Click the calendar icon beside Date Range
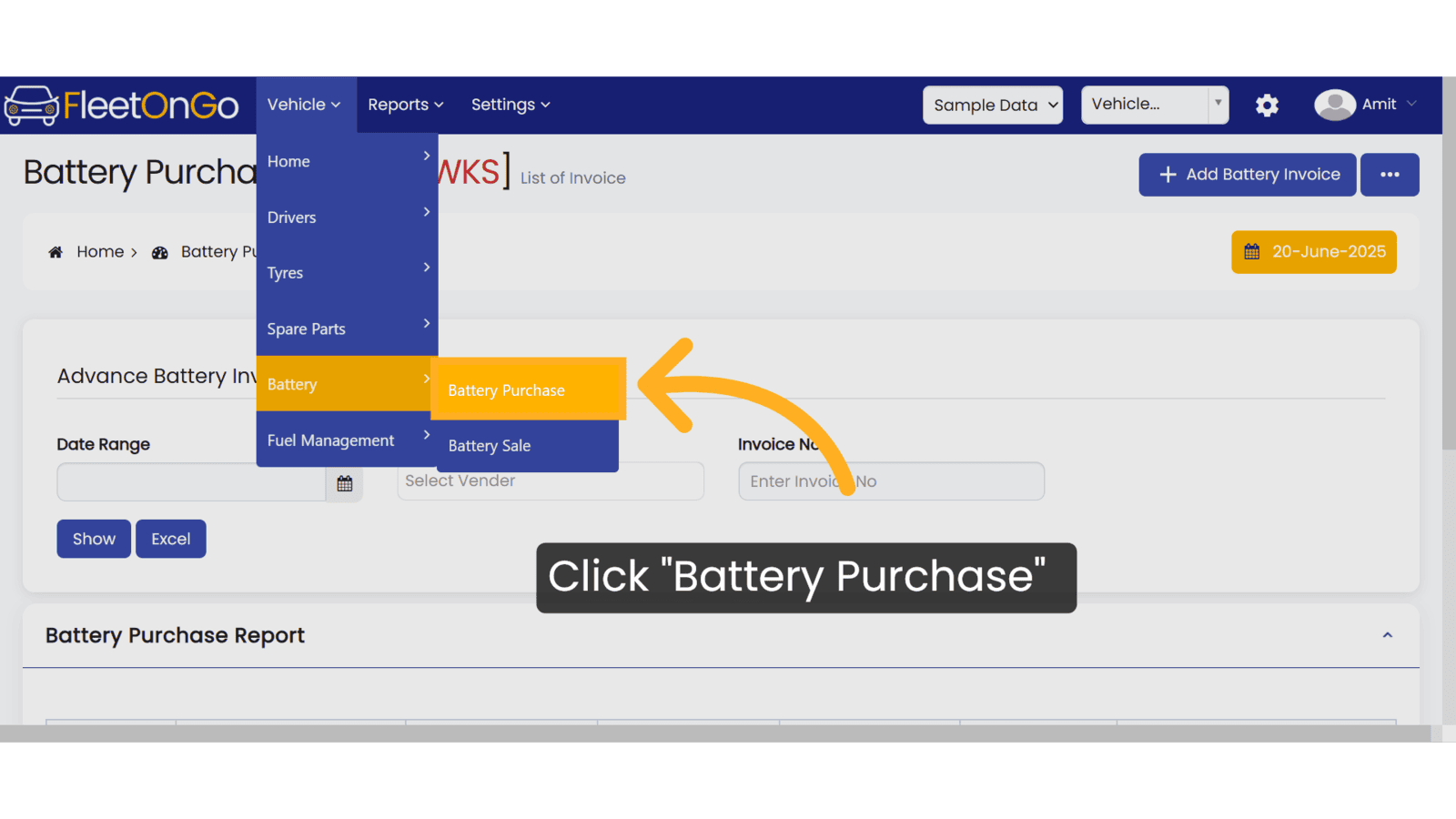Image resolution: width=1456 pixels, height=819 pixels. [x=344, y=483]
